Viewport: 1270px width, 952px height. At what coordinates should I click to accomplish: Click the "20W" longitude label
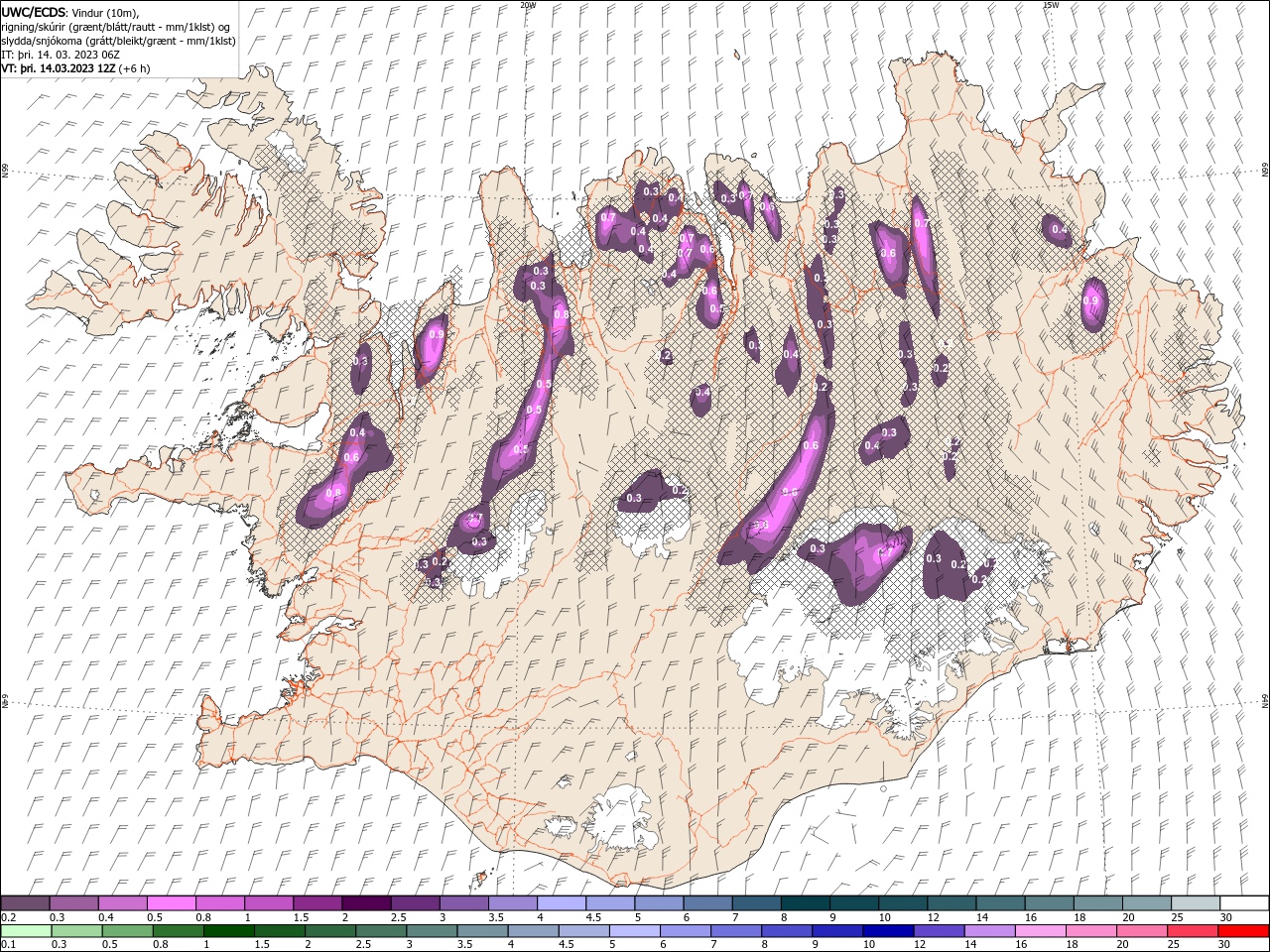528,5
